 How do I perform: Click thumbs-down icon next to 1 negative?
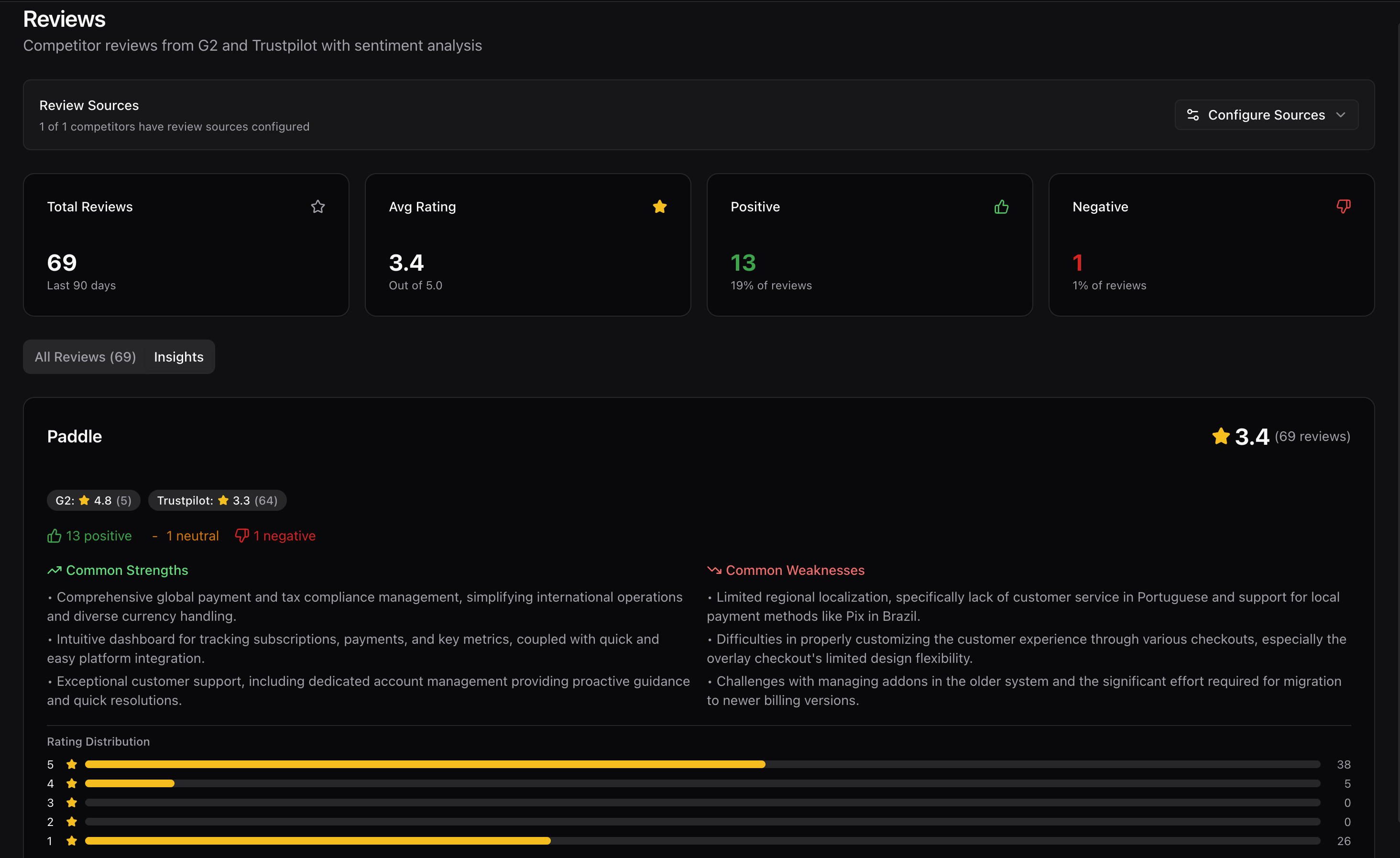(242, 536)
